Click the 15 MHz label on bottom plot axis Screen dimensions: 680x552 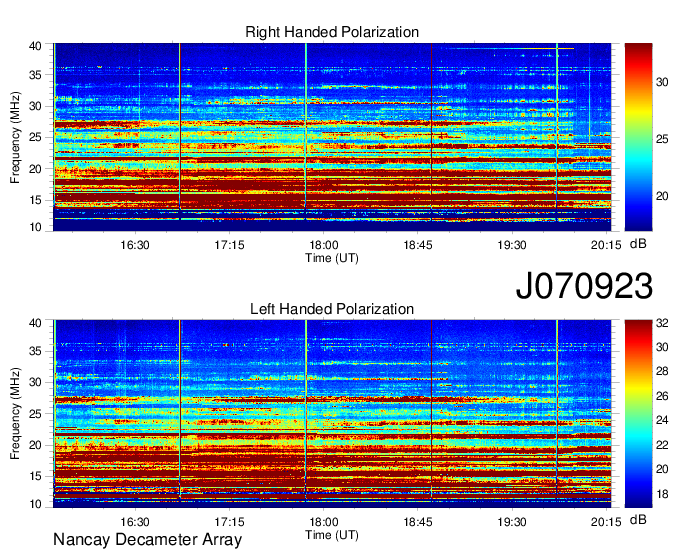coord(35,477)
